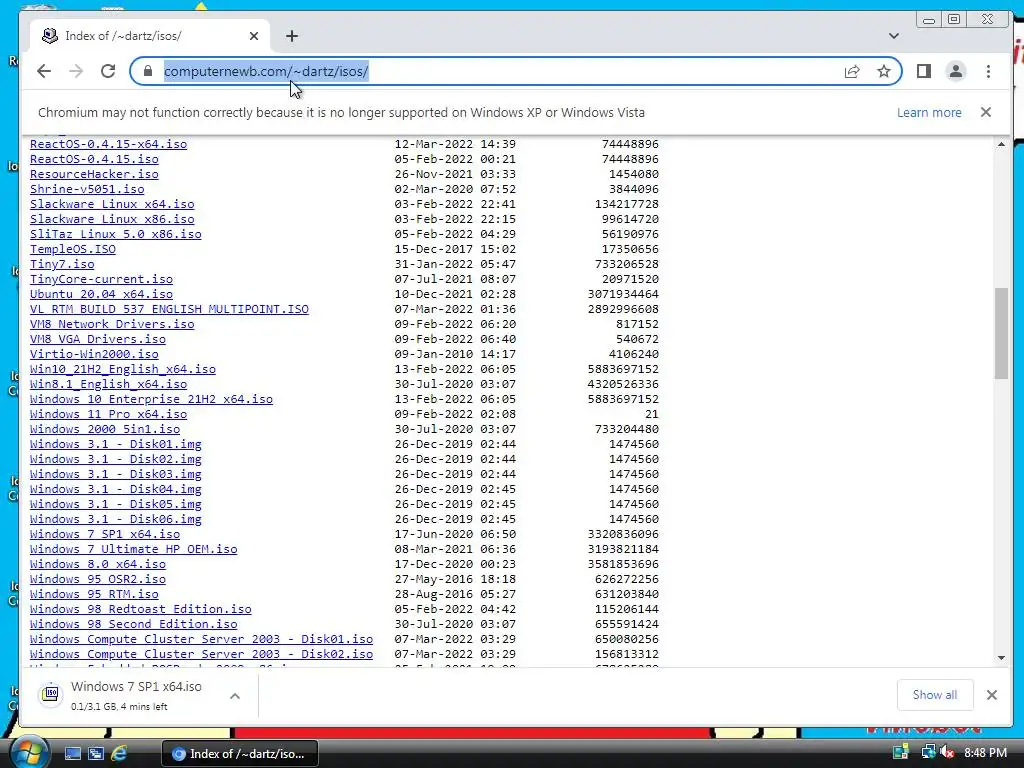Launch Internet Explorer from quick launch
The width and height of the screenshot is (1024, 768).
coord(119,753)
